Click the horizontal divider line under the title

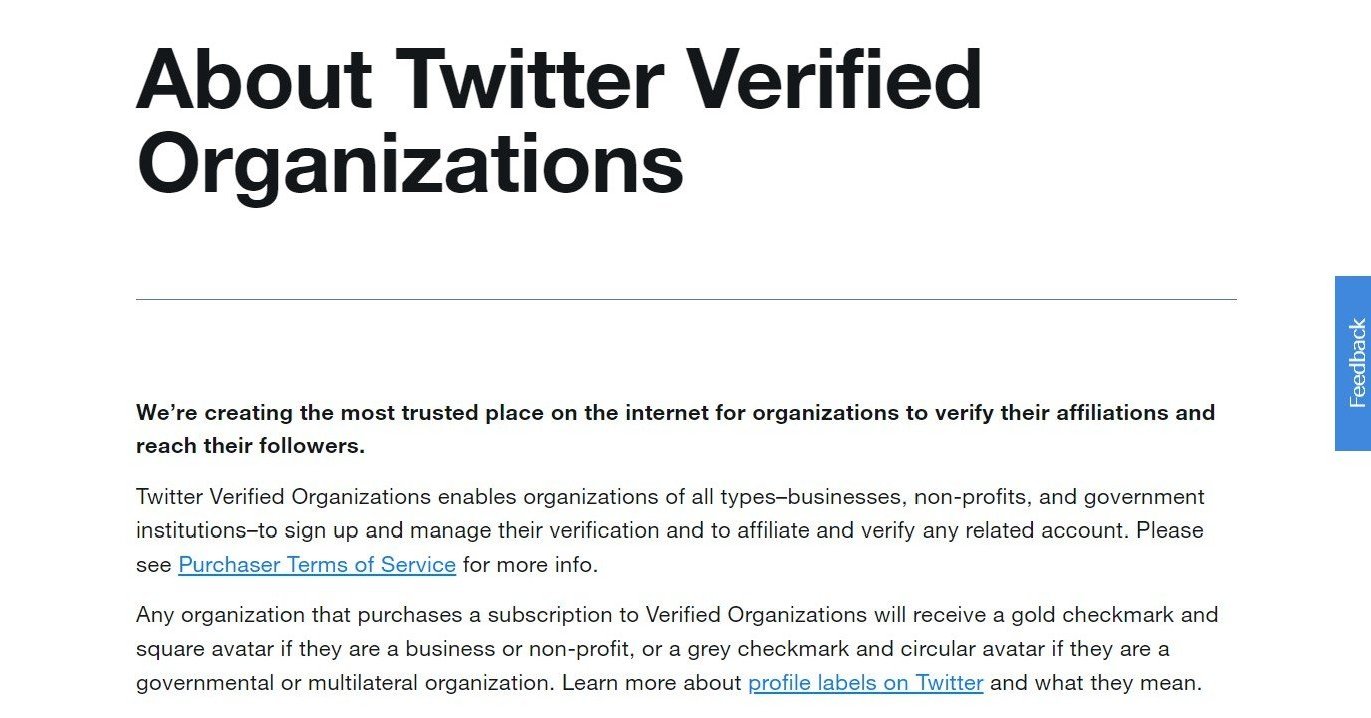click(x=686, y=299)
